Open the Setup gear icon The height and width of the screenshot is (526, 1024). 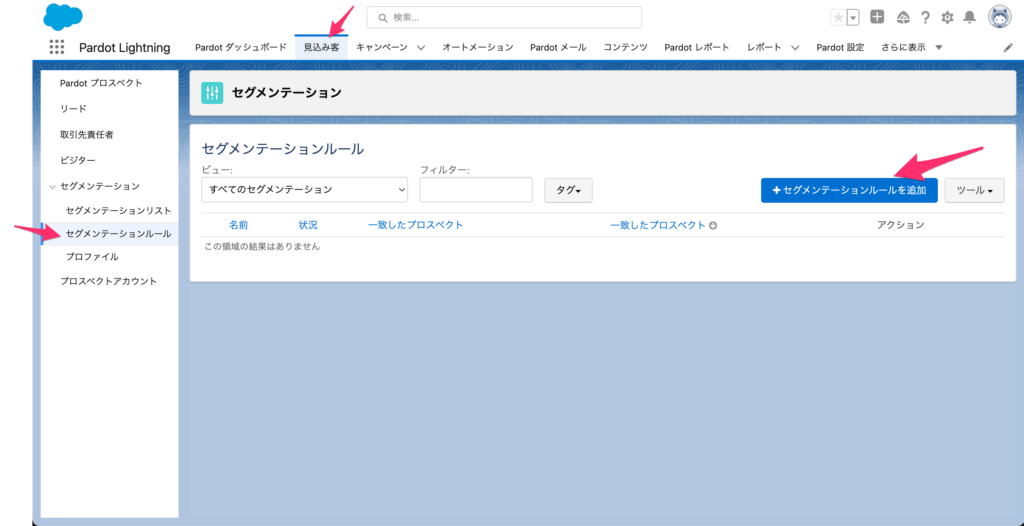[947, 18]
